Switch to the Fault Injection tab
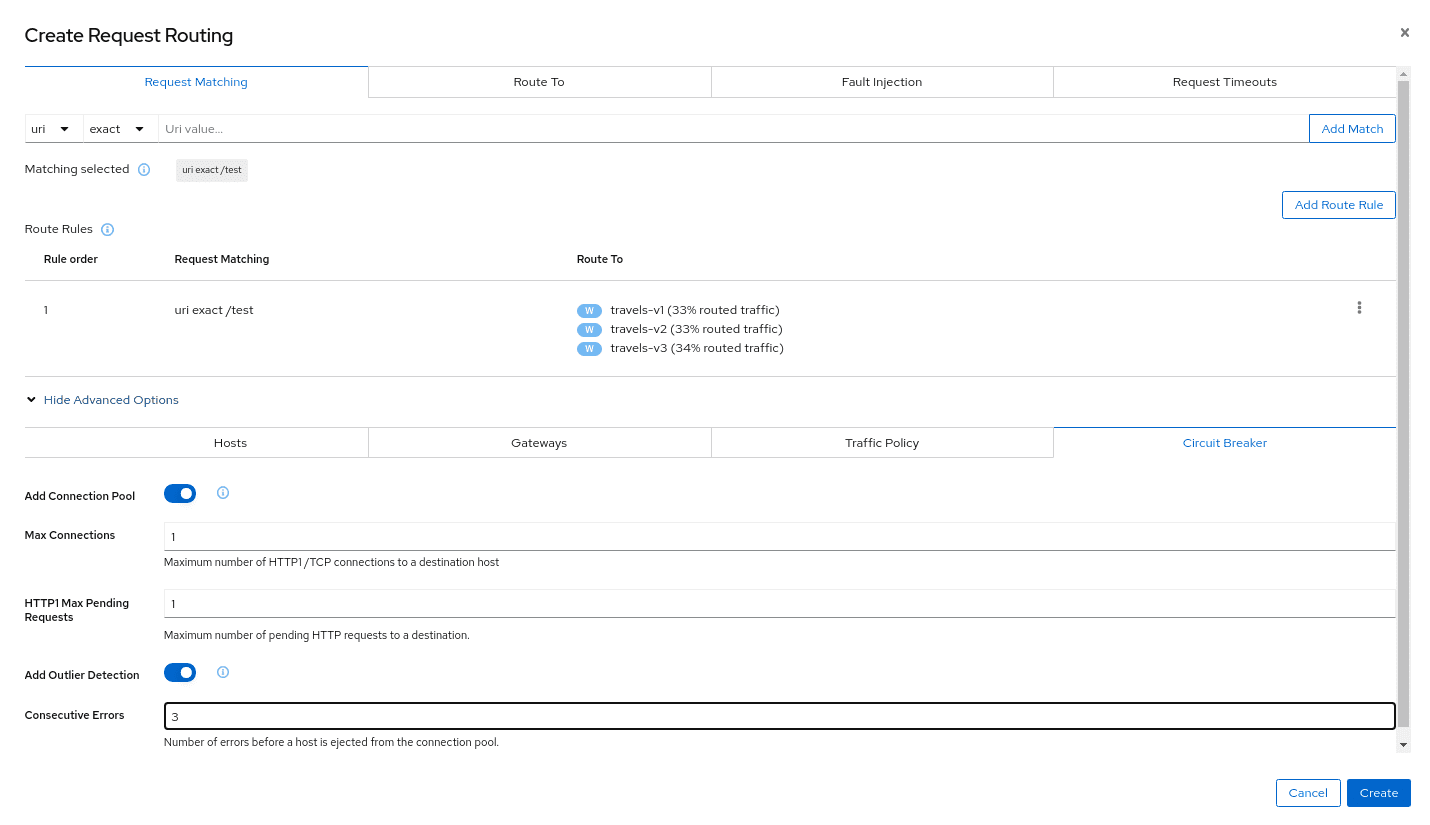Screen dimensions: 1430x825 881,82
